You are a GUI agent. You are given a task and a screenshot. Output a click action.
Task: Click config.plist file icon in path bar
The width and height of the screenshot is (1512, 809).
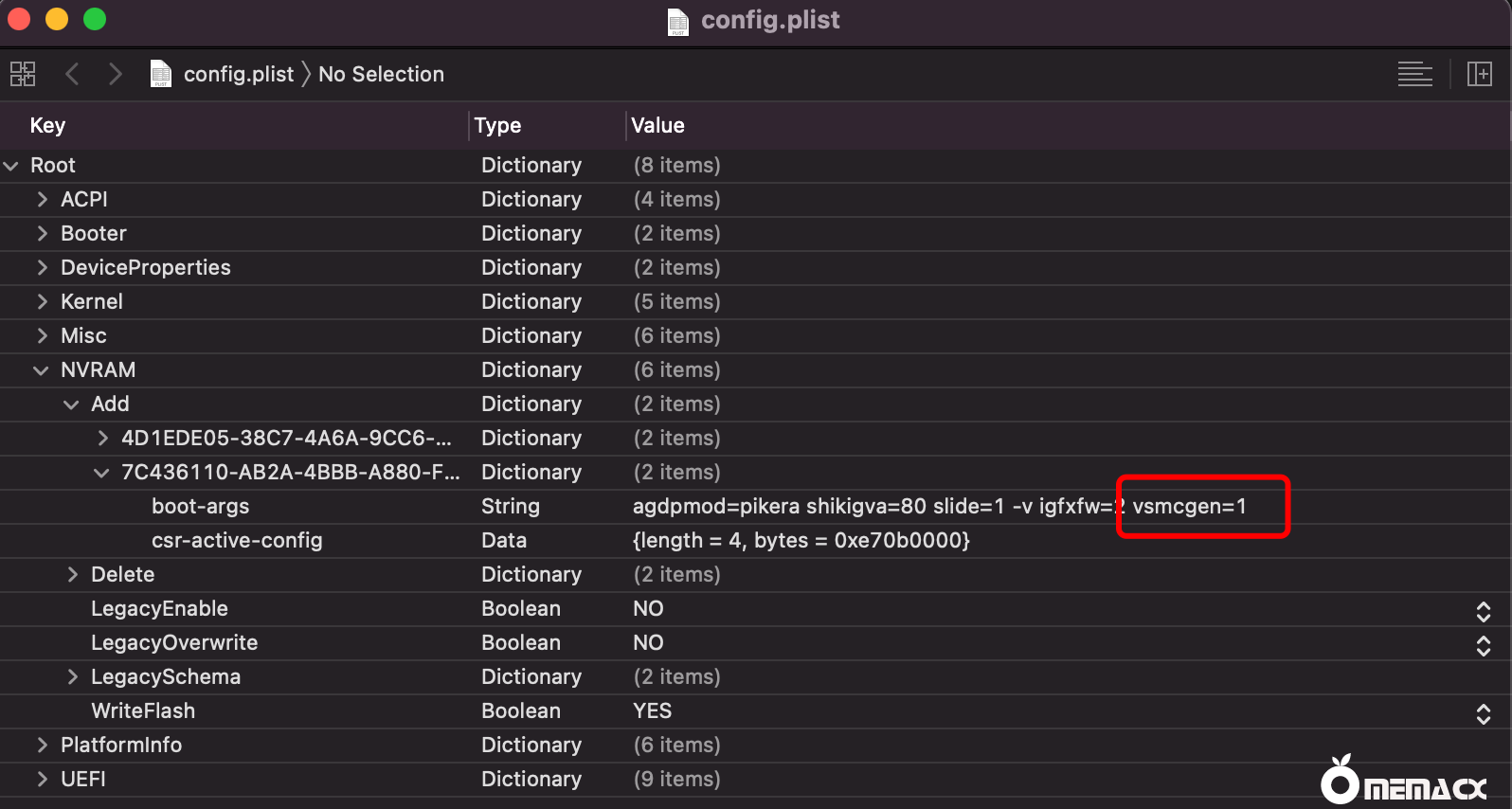[x=161, y=74]
